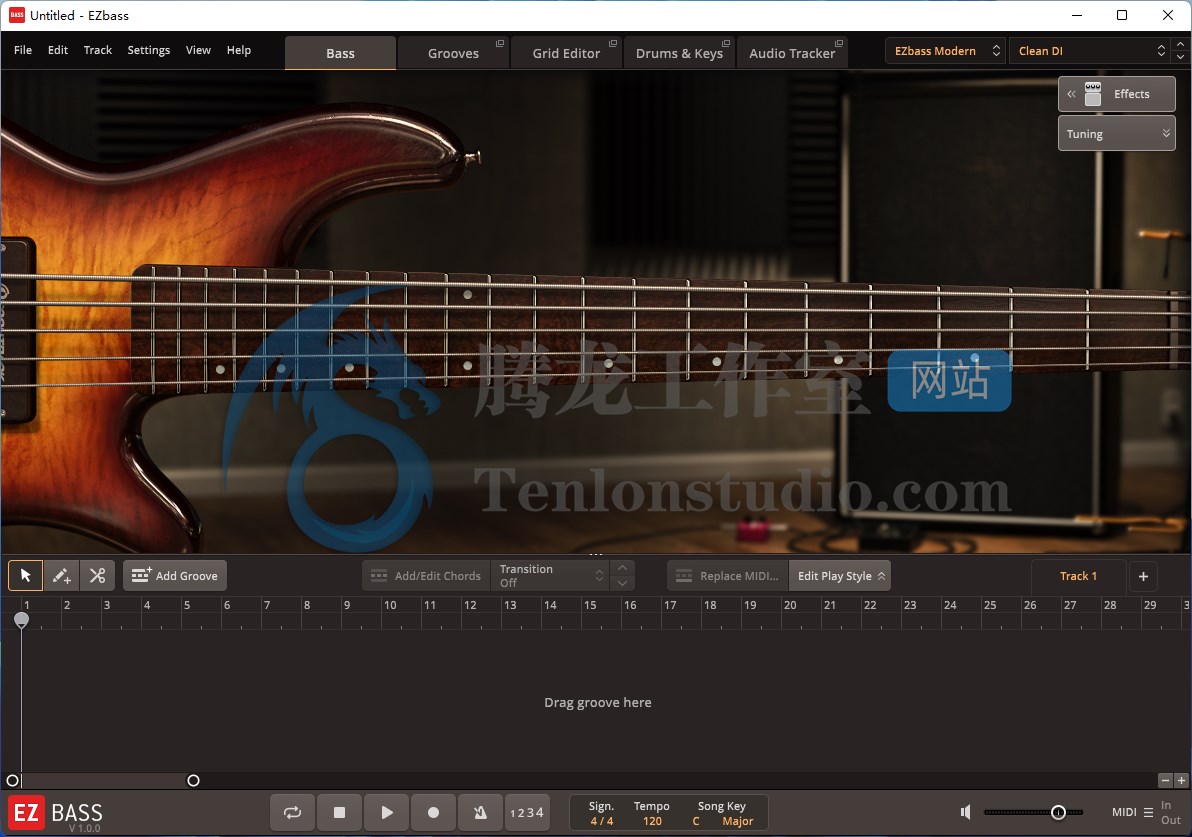Open the View menu
This screenshot has width=1192, height=837.
coord(198,50)
